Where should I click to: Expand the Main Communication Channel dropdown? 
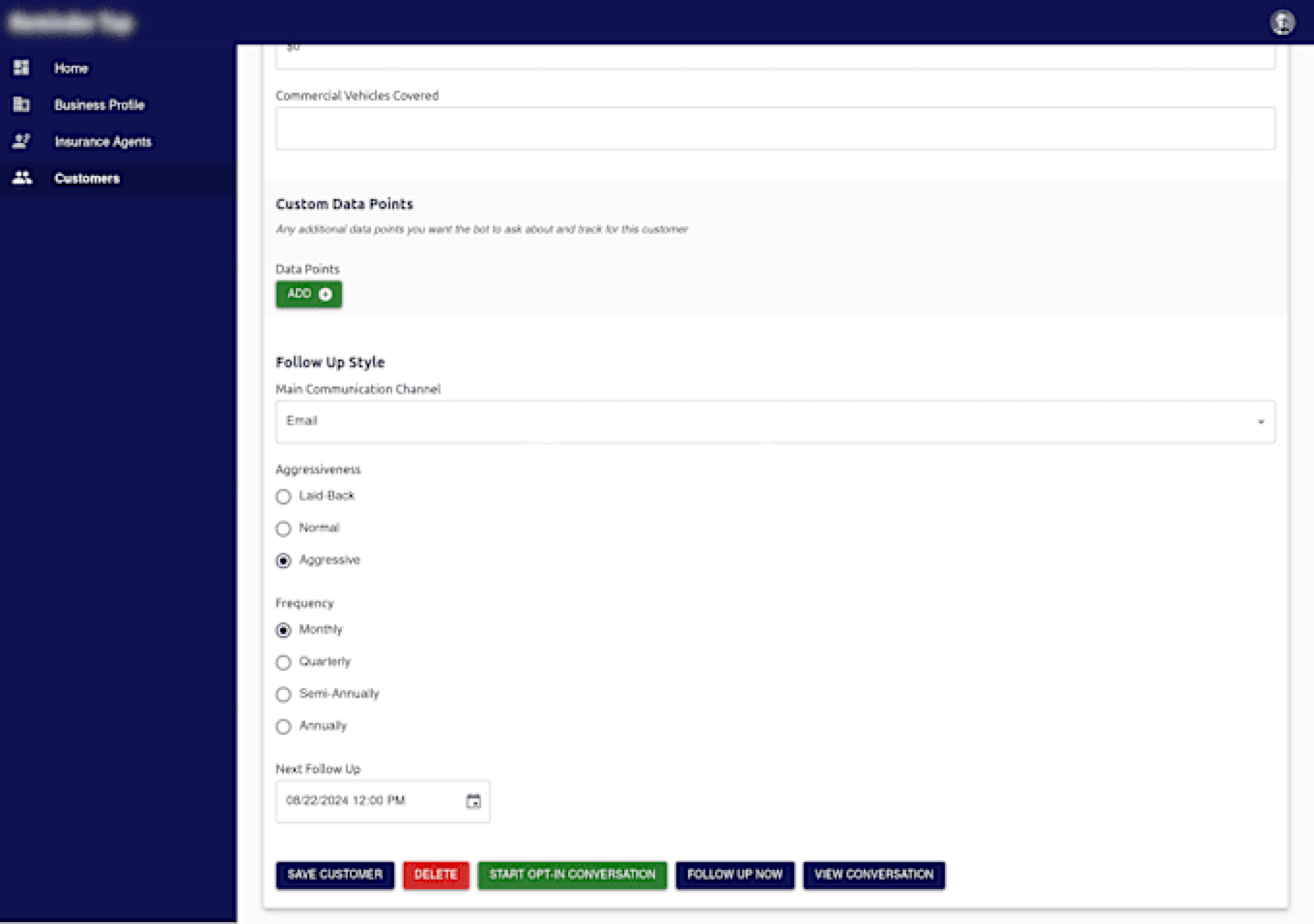click(775, 422)
